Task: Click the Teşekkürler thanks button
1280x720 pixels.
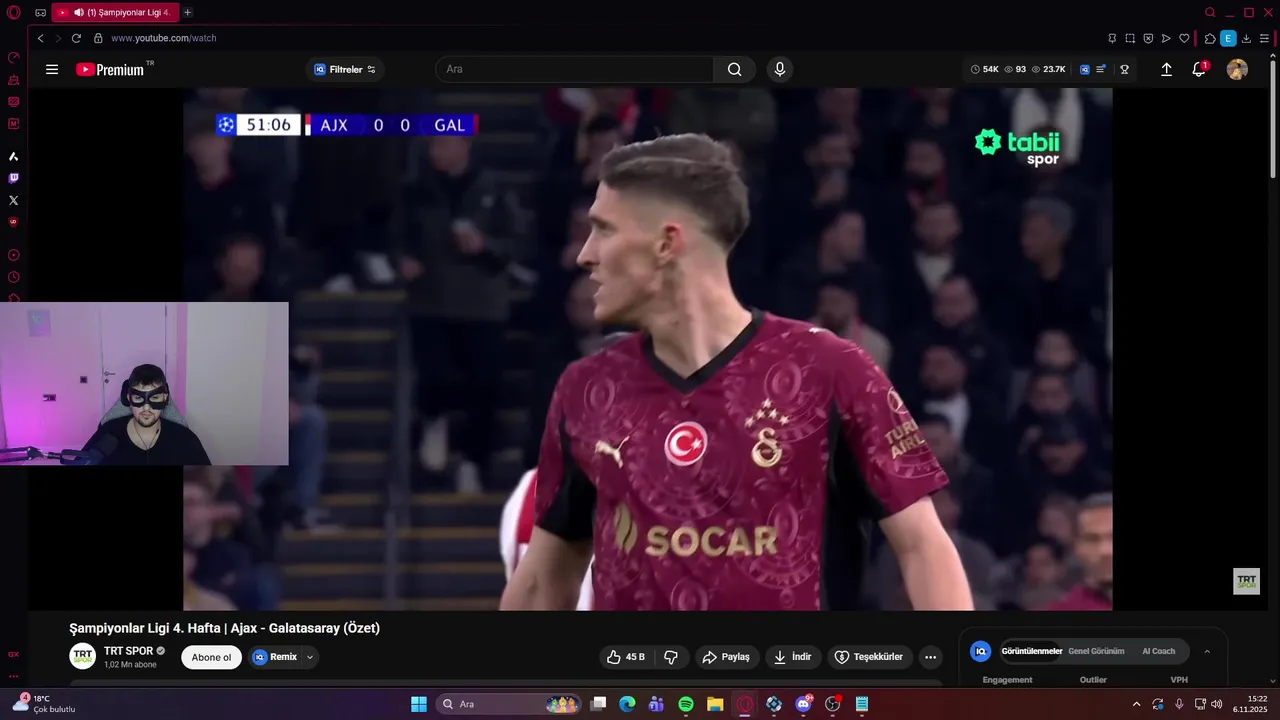Action: 869,657
